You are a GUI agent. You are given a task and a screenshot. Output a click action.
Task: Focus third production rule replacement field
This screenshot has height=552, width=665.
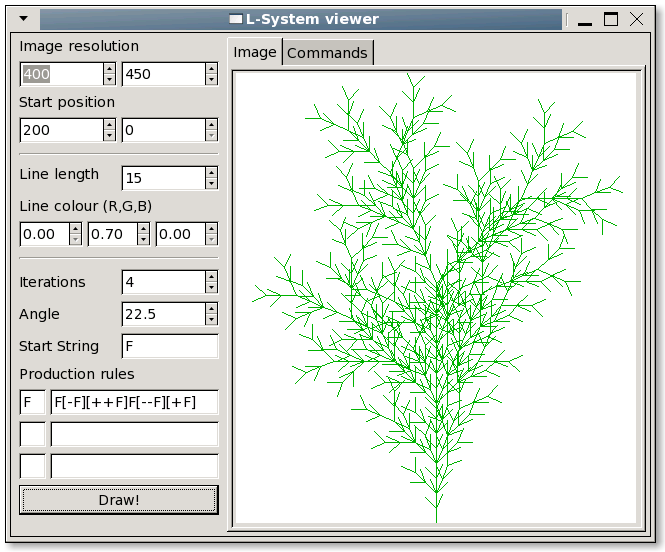pyautogui.click(x=134, y=466)
